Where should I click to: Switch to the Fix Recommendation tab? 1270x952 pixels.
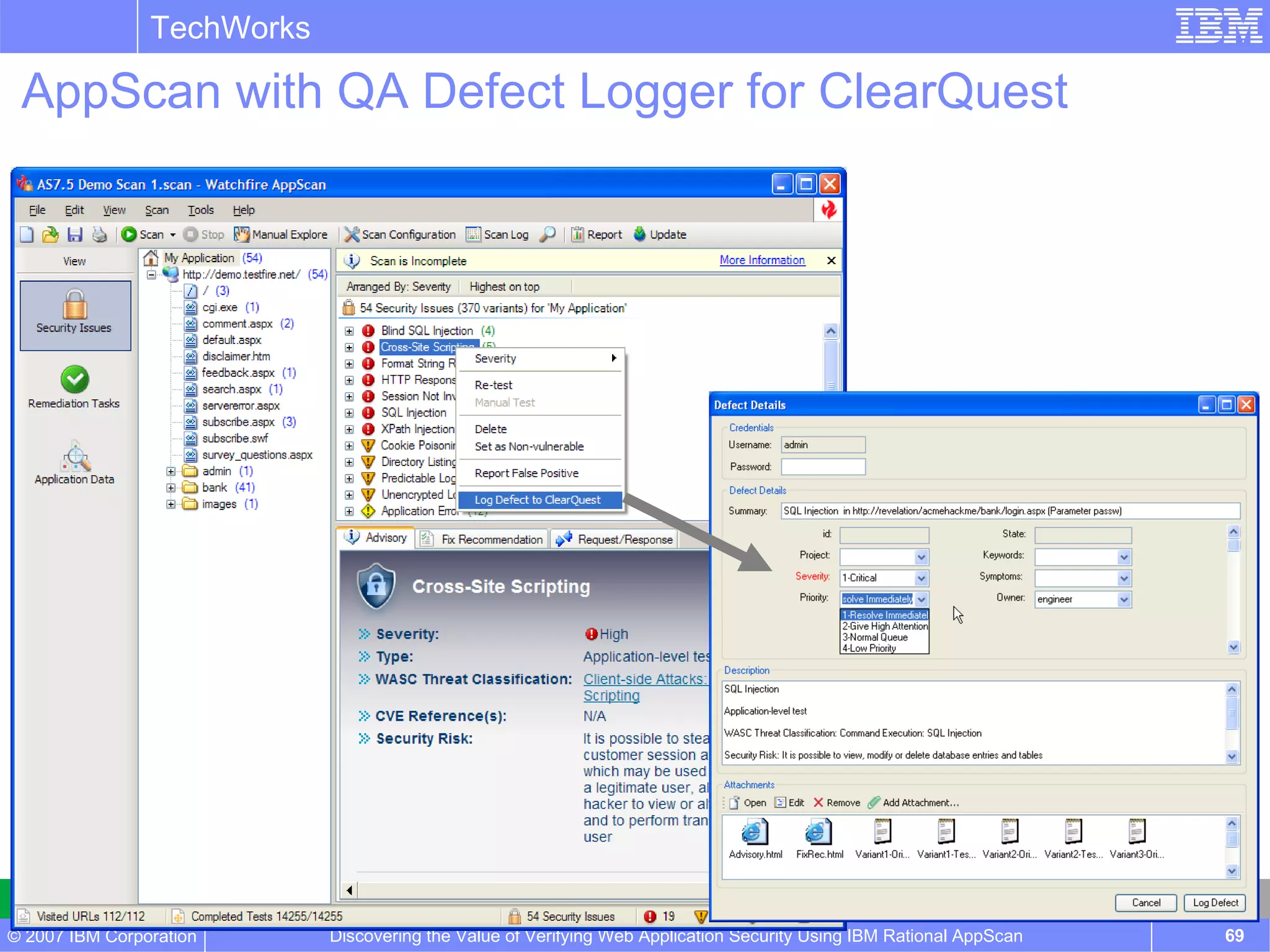coord(484,539)
